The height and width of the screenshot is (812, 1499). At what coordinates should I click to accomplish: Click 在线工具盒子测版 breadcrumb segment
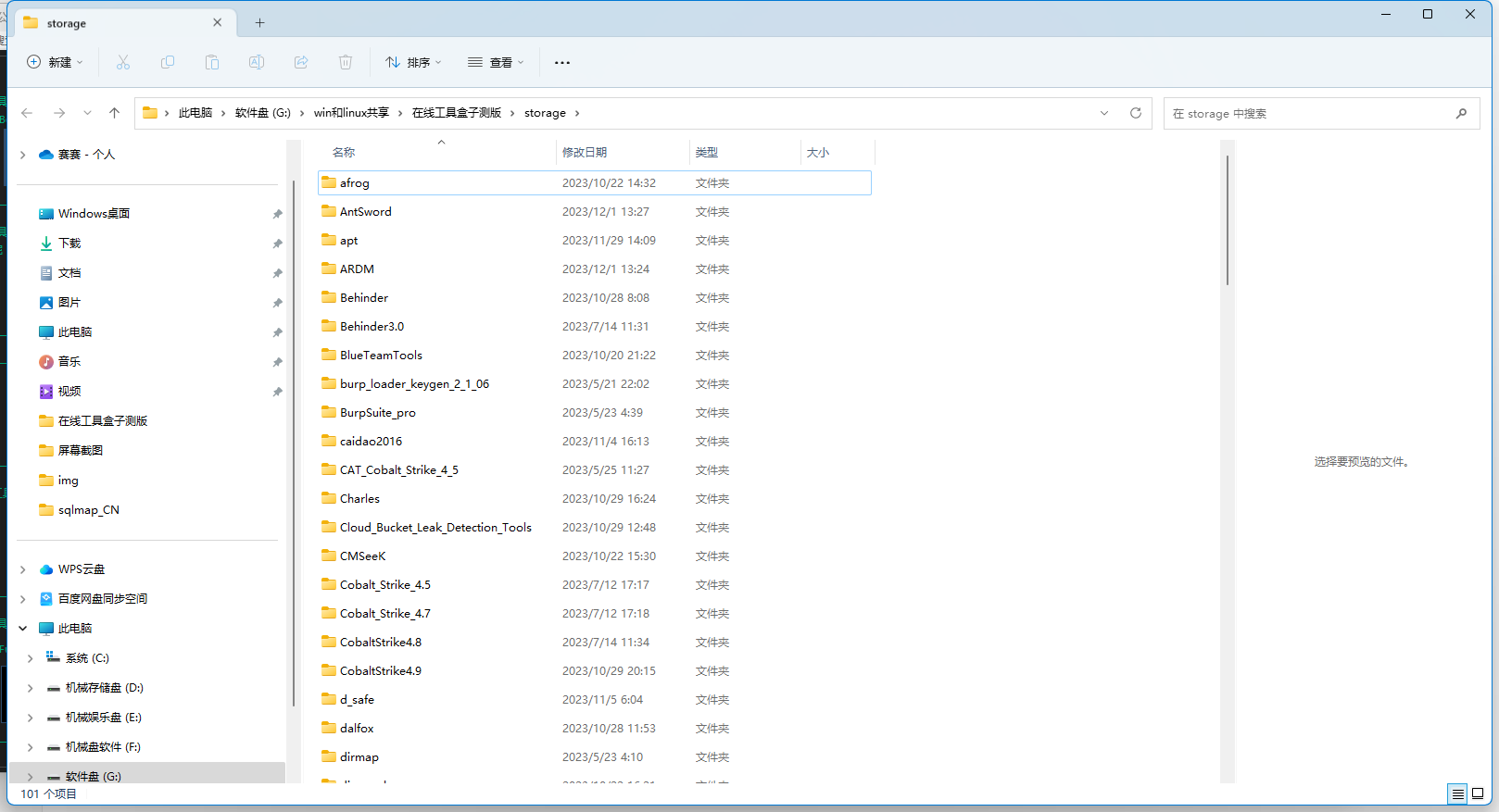[457, 113]
